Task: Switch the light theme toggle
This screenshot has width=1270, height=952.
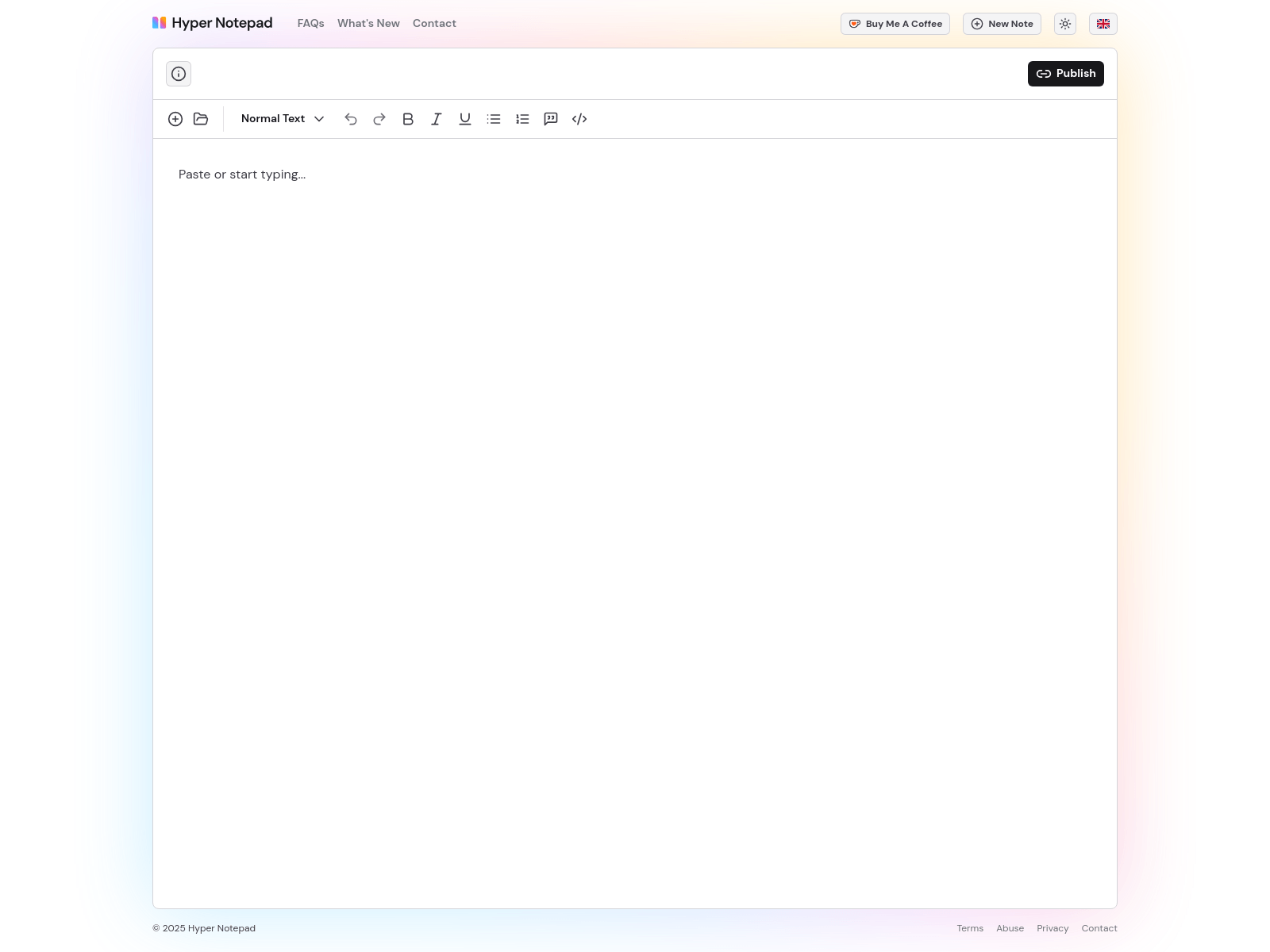Action: 1064,24
